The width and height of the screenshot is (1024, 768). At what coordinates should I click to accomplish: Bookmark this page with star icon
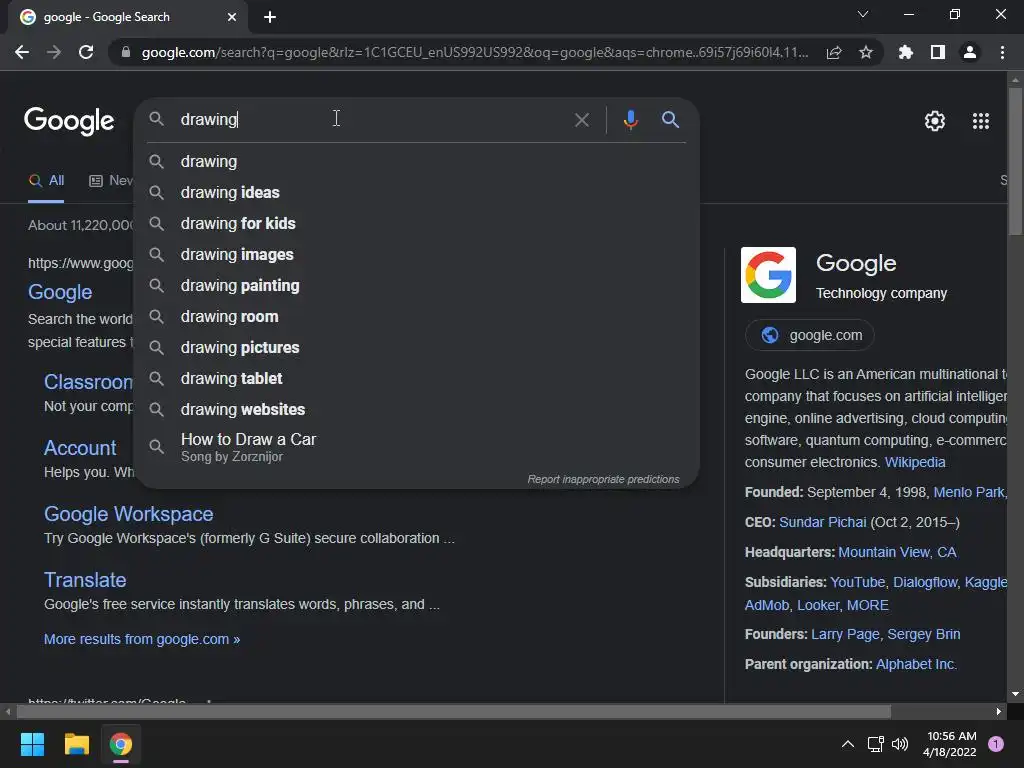point(866,52)
